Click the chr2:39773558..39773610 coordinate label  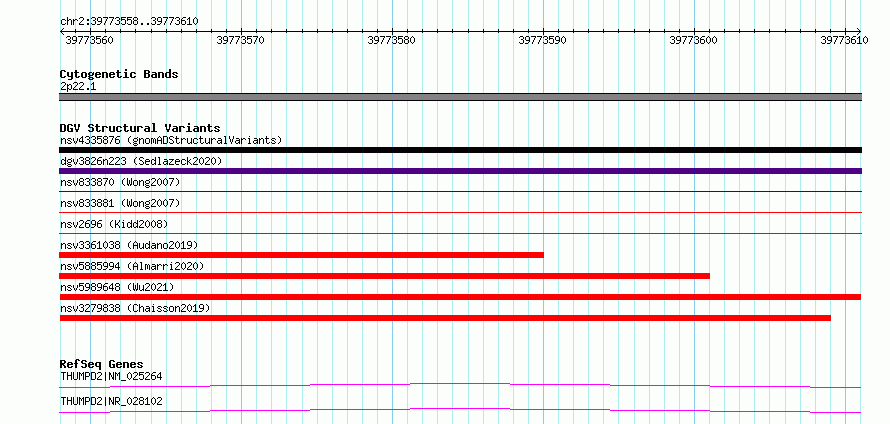(x=129, y=21)
